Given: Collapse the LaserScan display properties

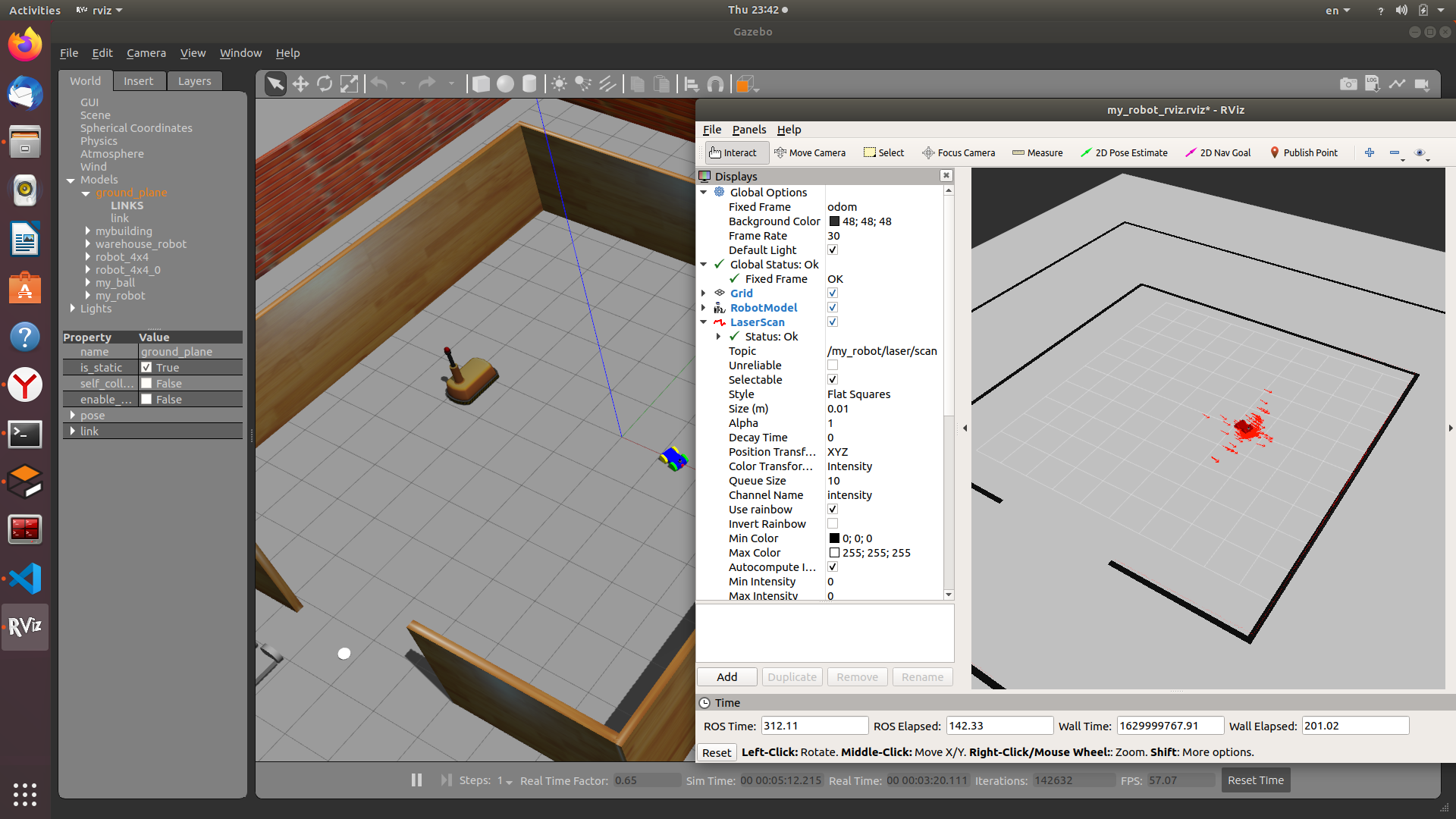Looking at the screenshot, I should coord(704,322).
